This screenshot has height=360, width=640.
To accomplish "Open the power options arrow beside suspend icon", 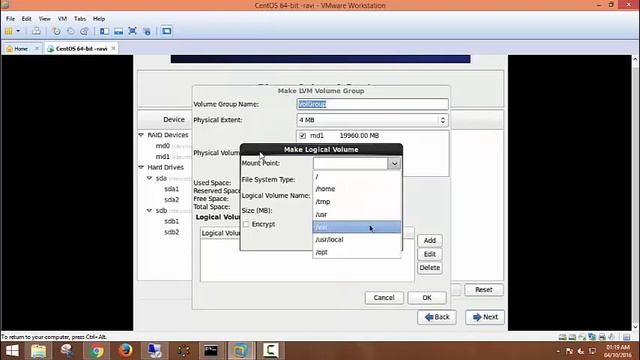I will point(18,31).
